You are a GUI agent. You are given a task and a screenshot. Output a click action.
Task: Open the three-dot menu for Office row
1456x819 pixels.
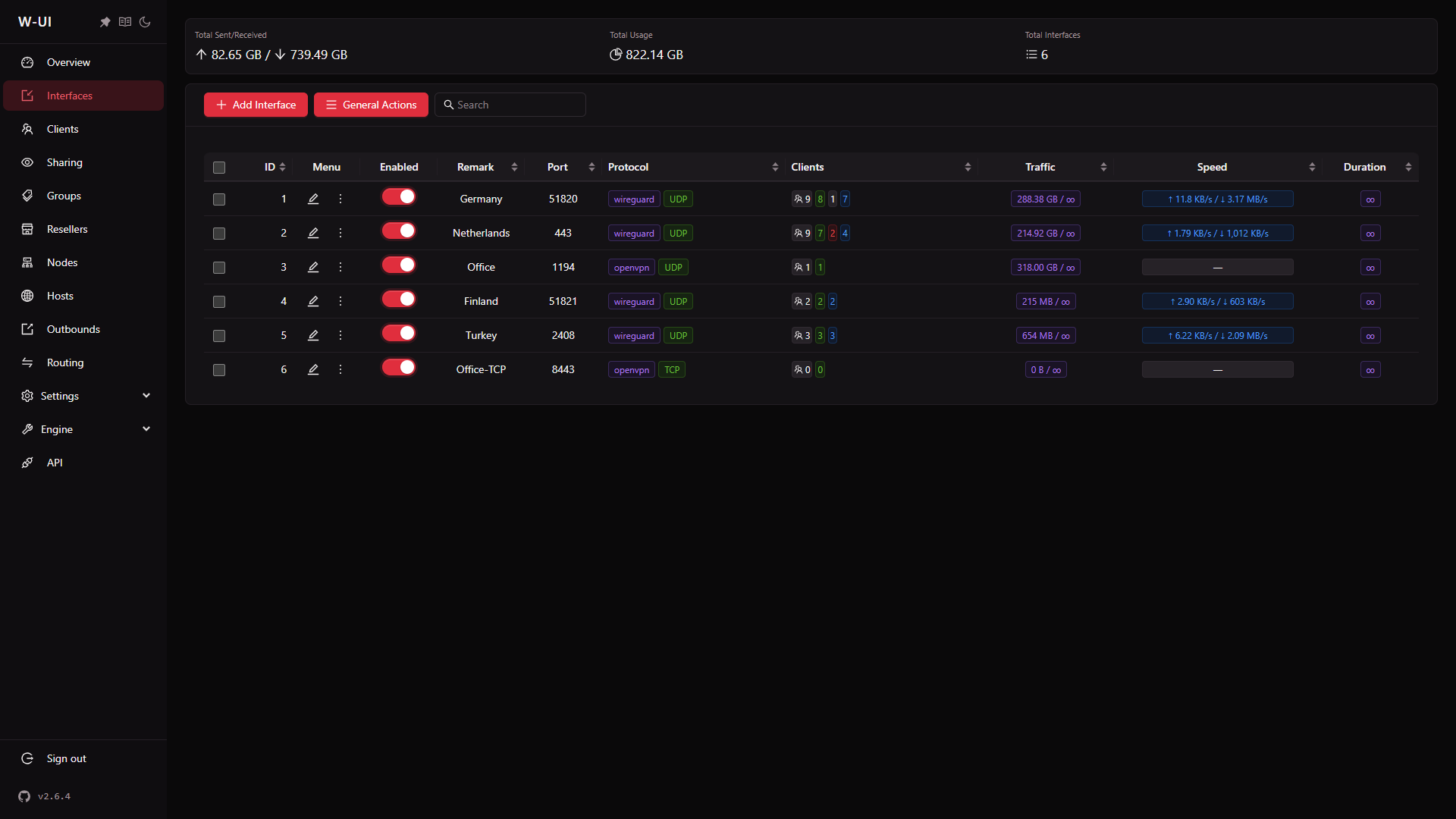click(x=340, y=267)
